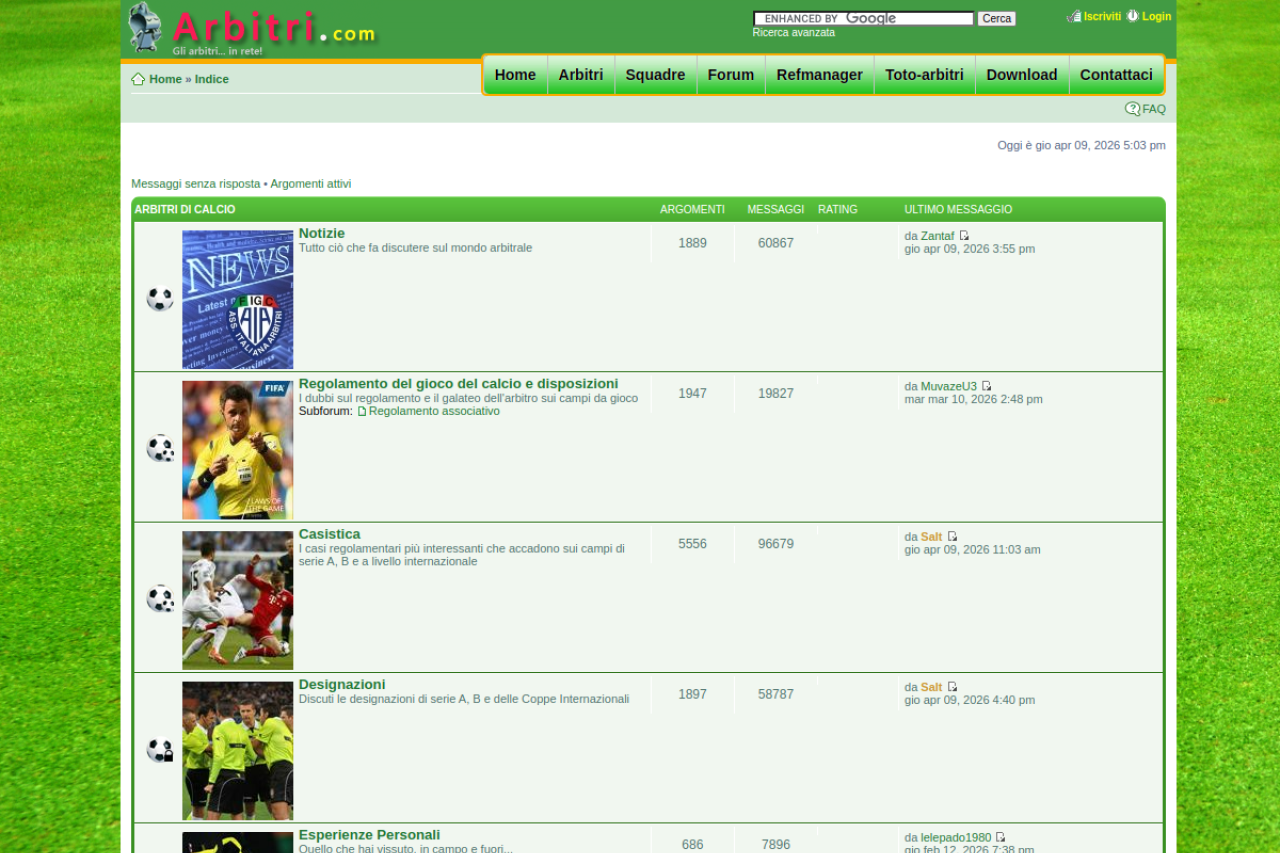The height and width of the screenshot is (853, 1280).
Task: Open the Home menu tab
Action: (515, 75)
